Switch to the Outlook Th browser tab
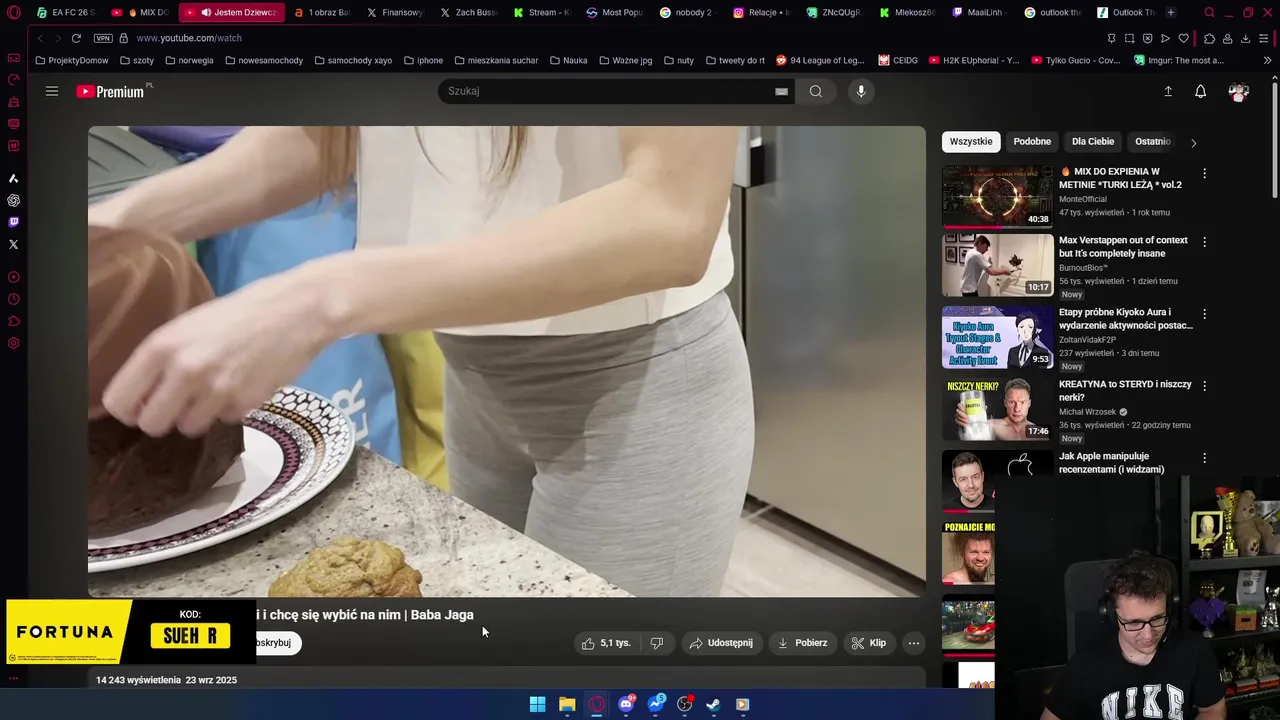Screen dimensions: 1280x720 (1125, 13)
